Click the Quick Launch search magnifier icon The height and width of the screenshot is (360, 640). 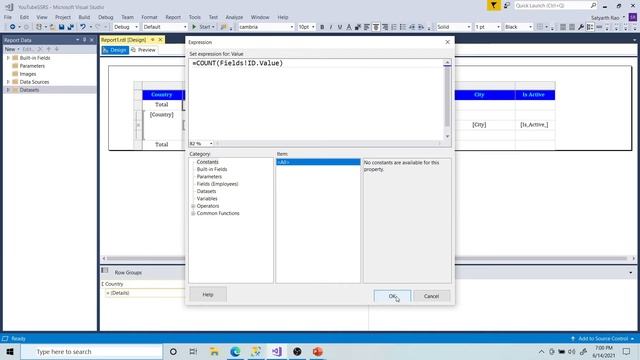(x=593, y=5)
